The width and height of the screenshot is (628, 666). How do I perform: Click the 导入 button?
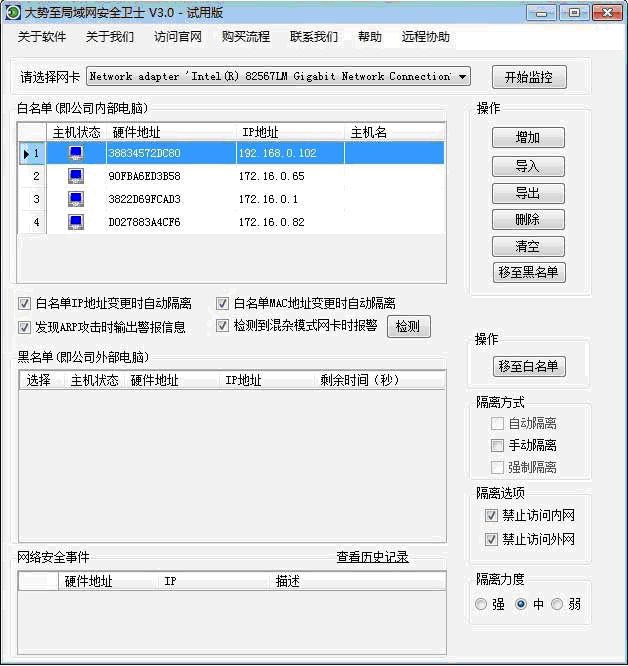[528, 166]
